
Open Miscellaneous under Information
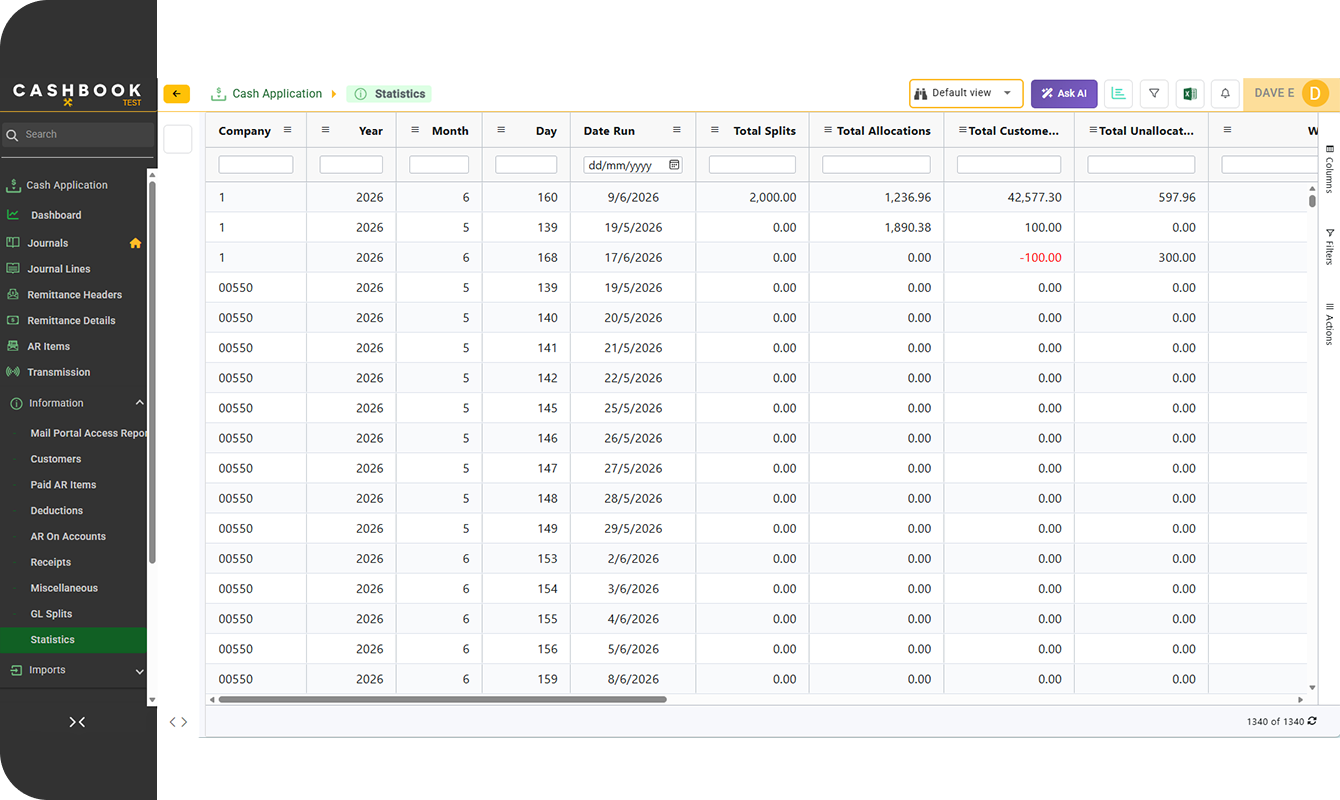tap(64, 588)
